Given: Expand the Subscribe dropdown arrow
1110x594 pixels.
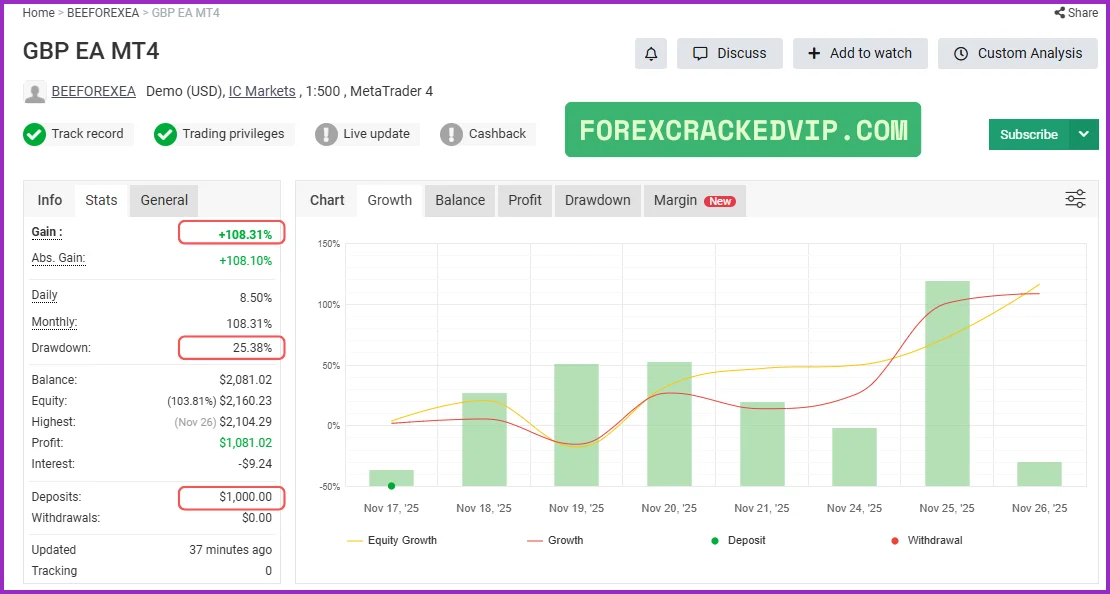Looking at the screenshot, I should (x=1084, y=134).
